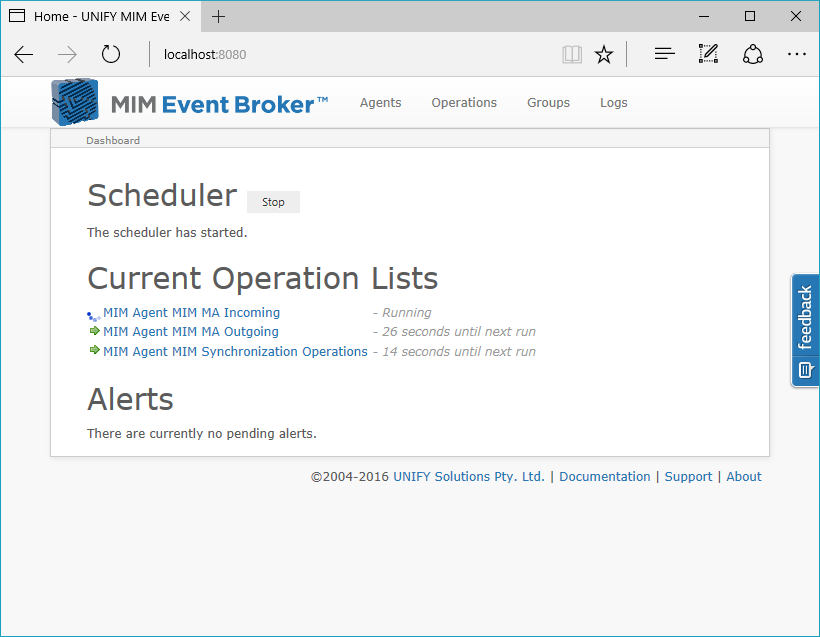The height and width of the screenshot is (637, 820).
Task: Stop the scheduler
Action: click(273, 202)
